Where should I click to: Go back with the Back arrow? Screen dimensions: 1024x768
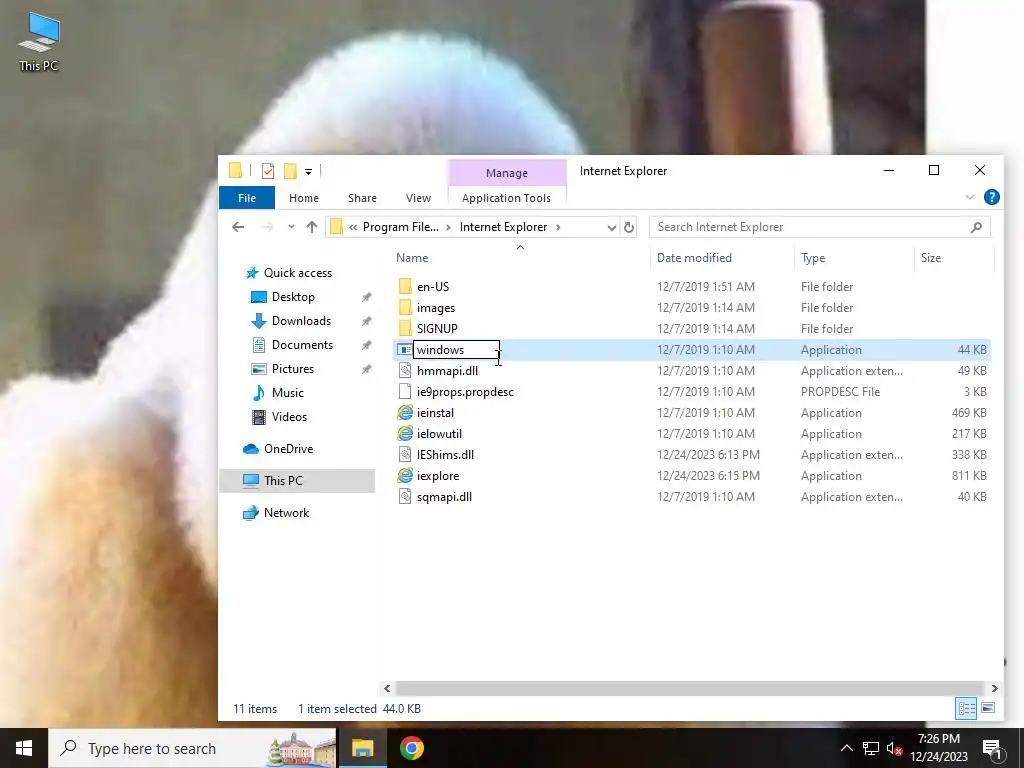[238, 227]
